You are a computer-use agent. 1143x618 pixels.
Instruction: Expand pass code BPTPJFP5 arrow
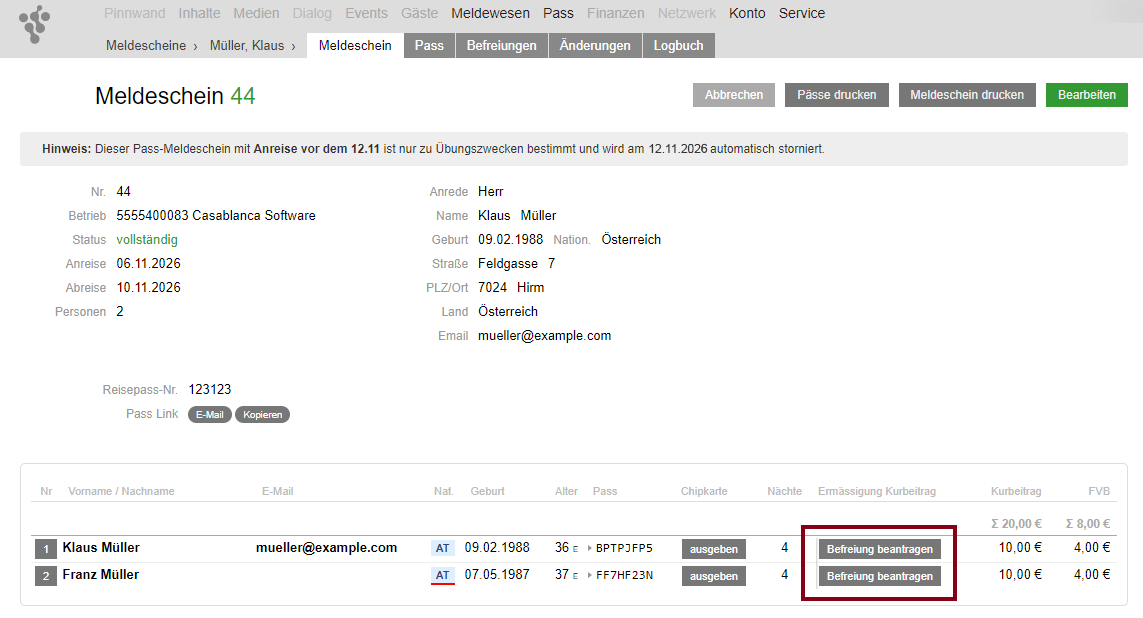(x=588, y=549)
